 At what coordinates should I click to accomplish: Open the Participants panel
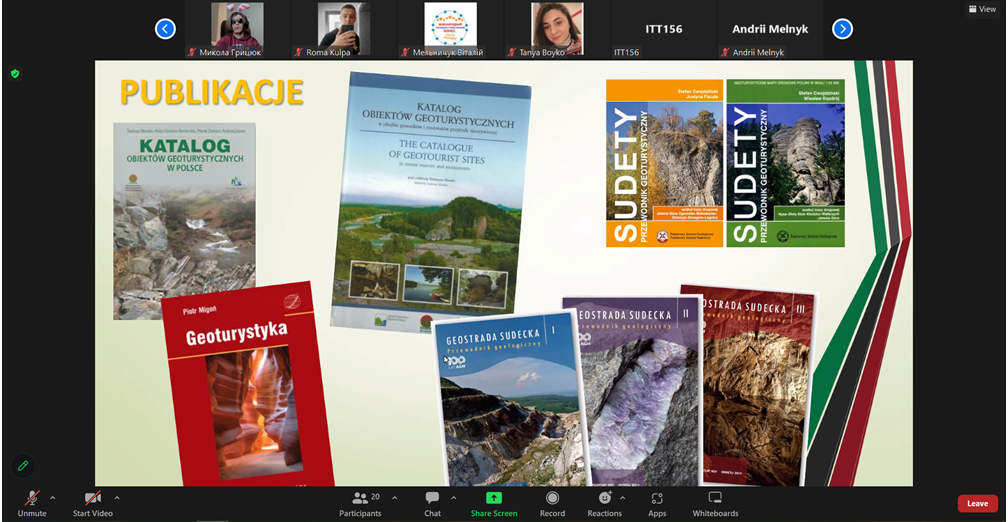click(x=360, y=502)
